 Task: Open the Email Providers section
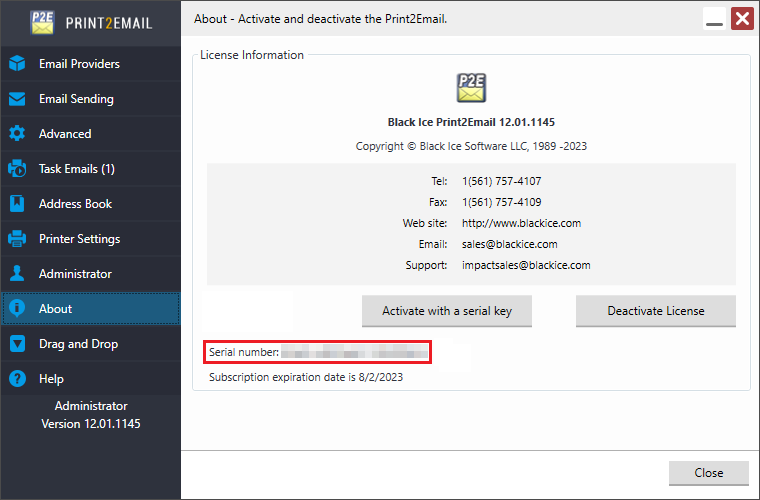pyautogui.click(x=79, y=64)
